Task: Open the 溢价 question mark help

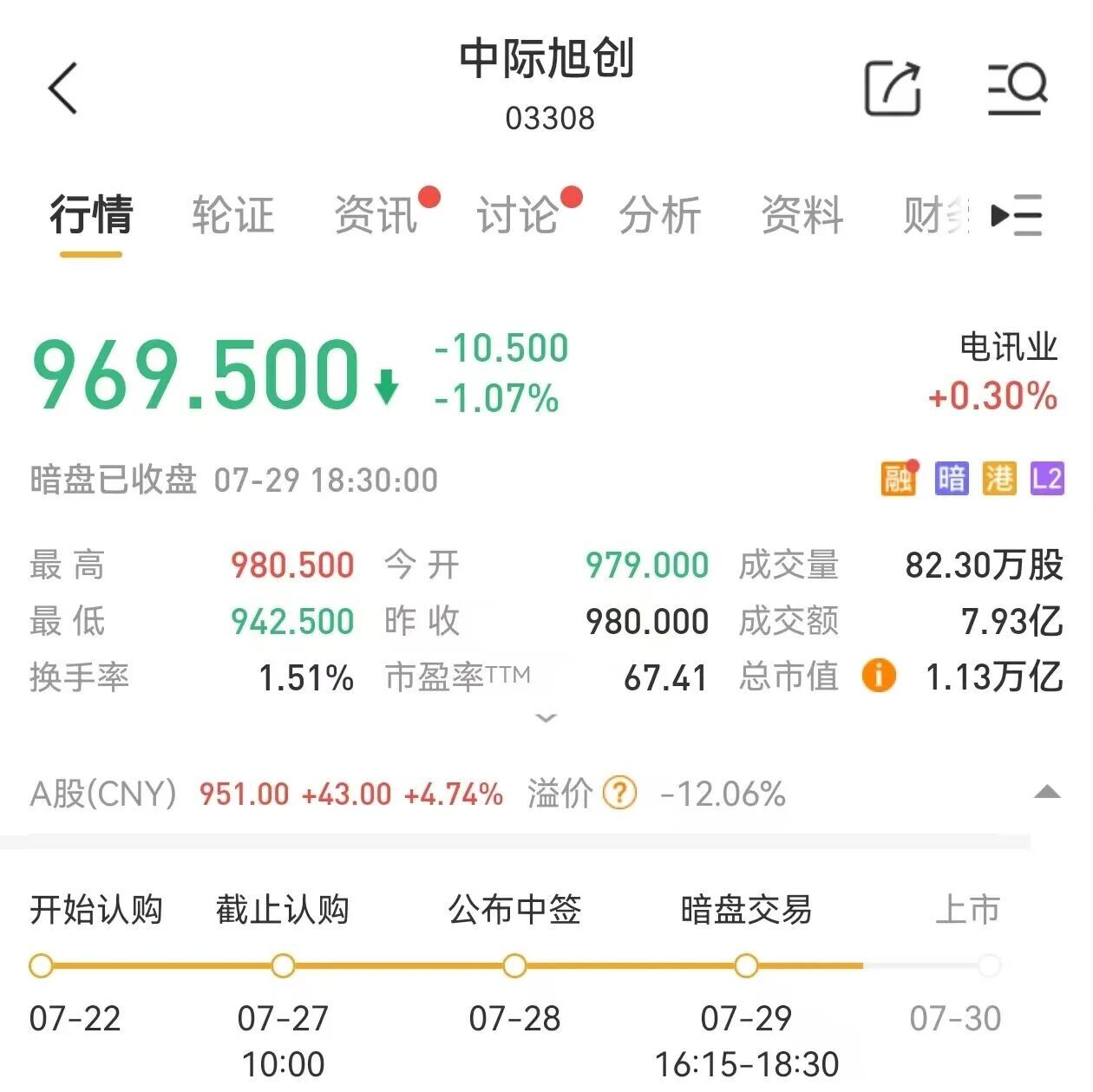Action: click(x=619, y=793)
